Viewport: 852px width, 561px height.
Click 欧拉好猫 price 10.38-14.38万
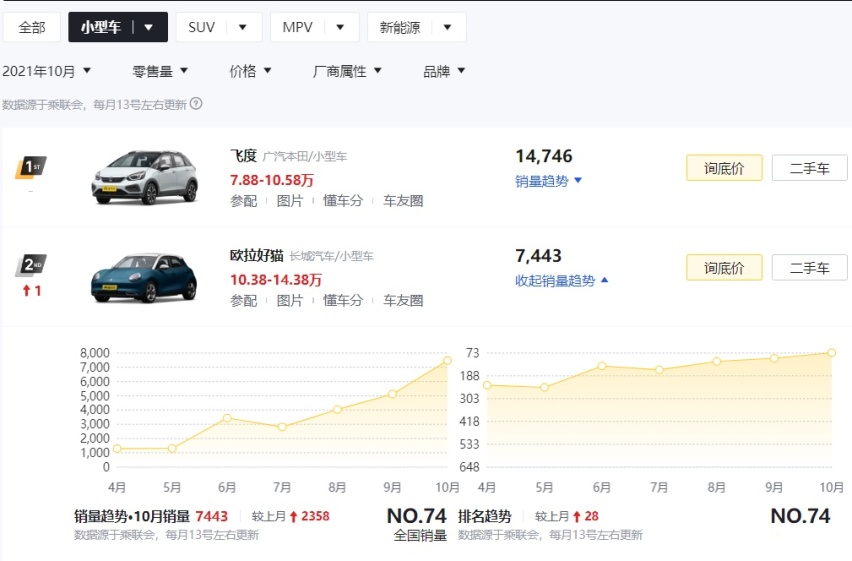[276, 280]
